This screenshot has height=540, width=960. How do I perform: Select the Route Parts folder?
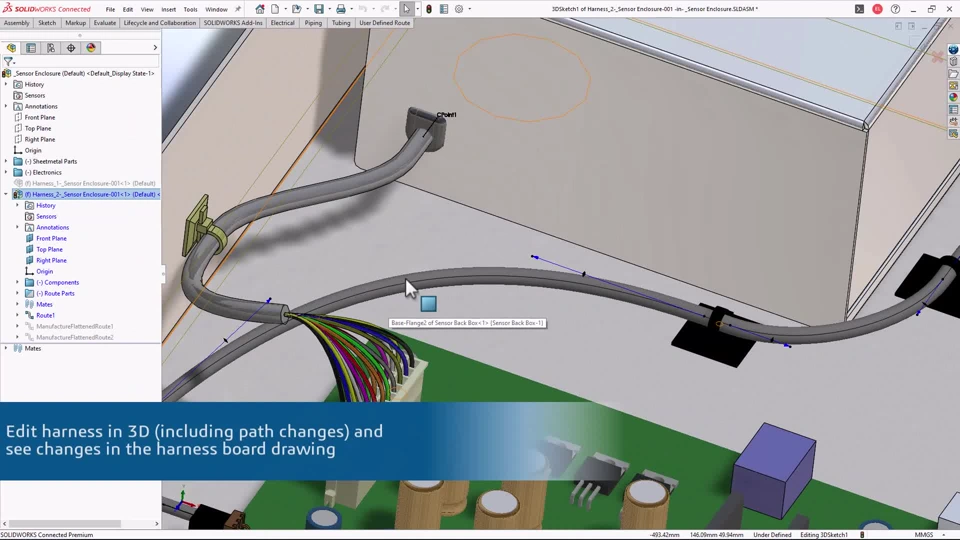[x=54, y=294]
